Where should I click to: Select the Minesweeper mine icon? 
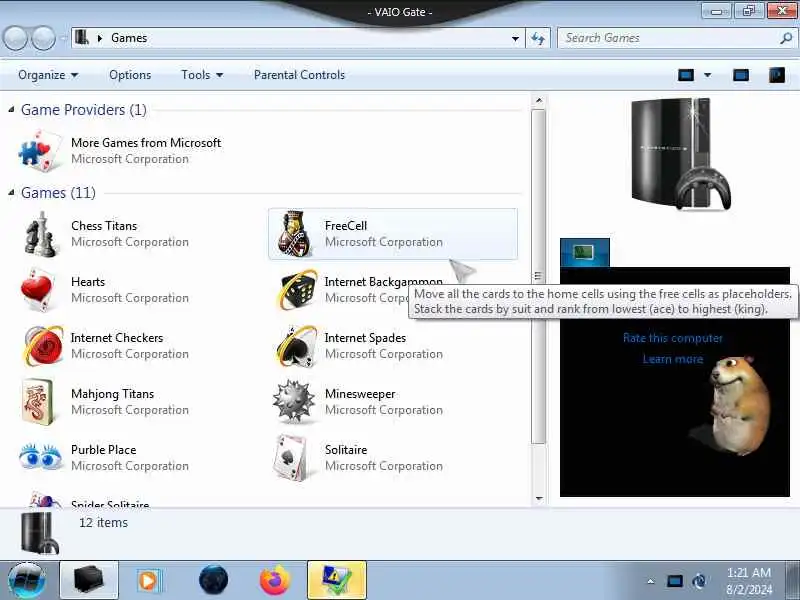(293, 401)
